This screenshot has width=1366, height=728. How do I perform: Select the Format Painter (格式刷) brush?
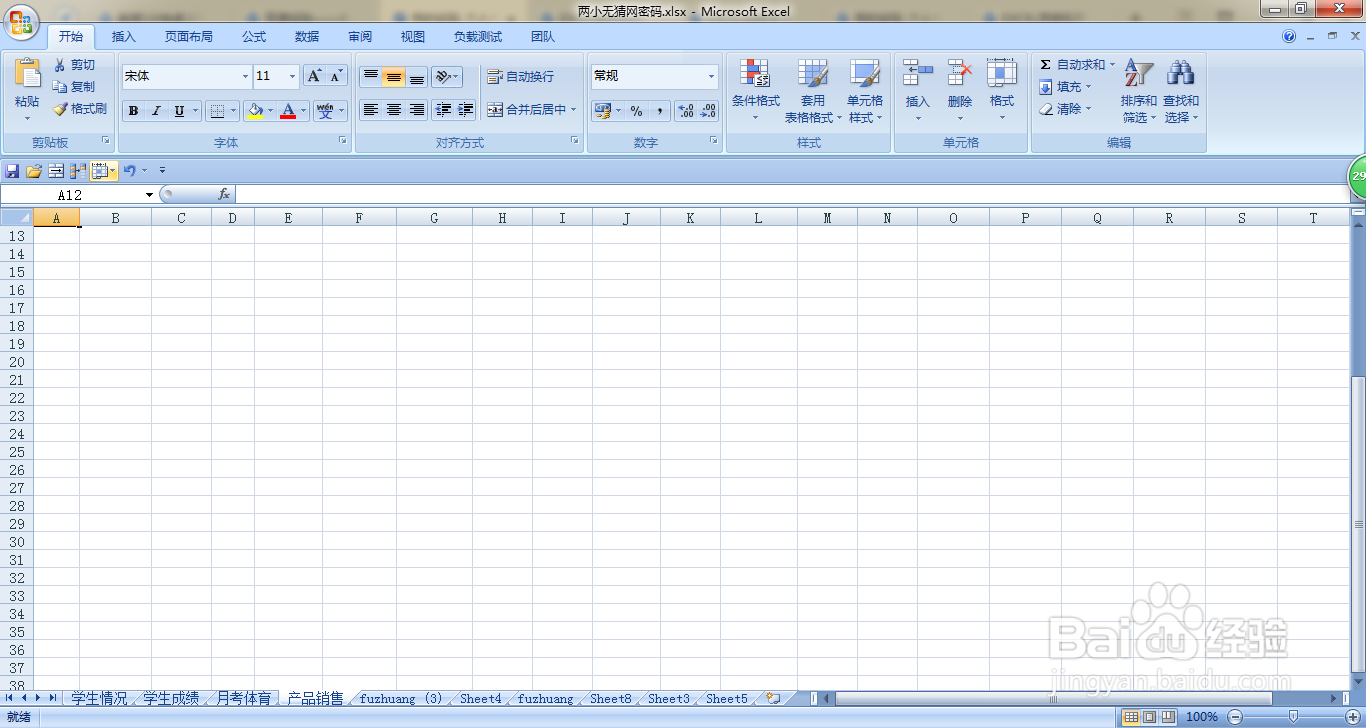pyautogui.click(x=80, y=109)
